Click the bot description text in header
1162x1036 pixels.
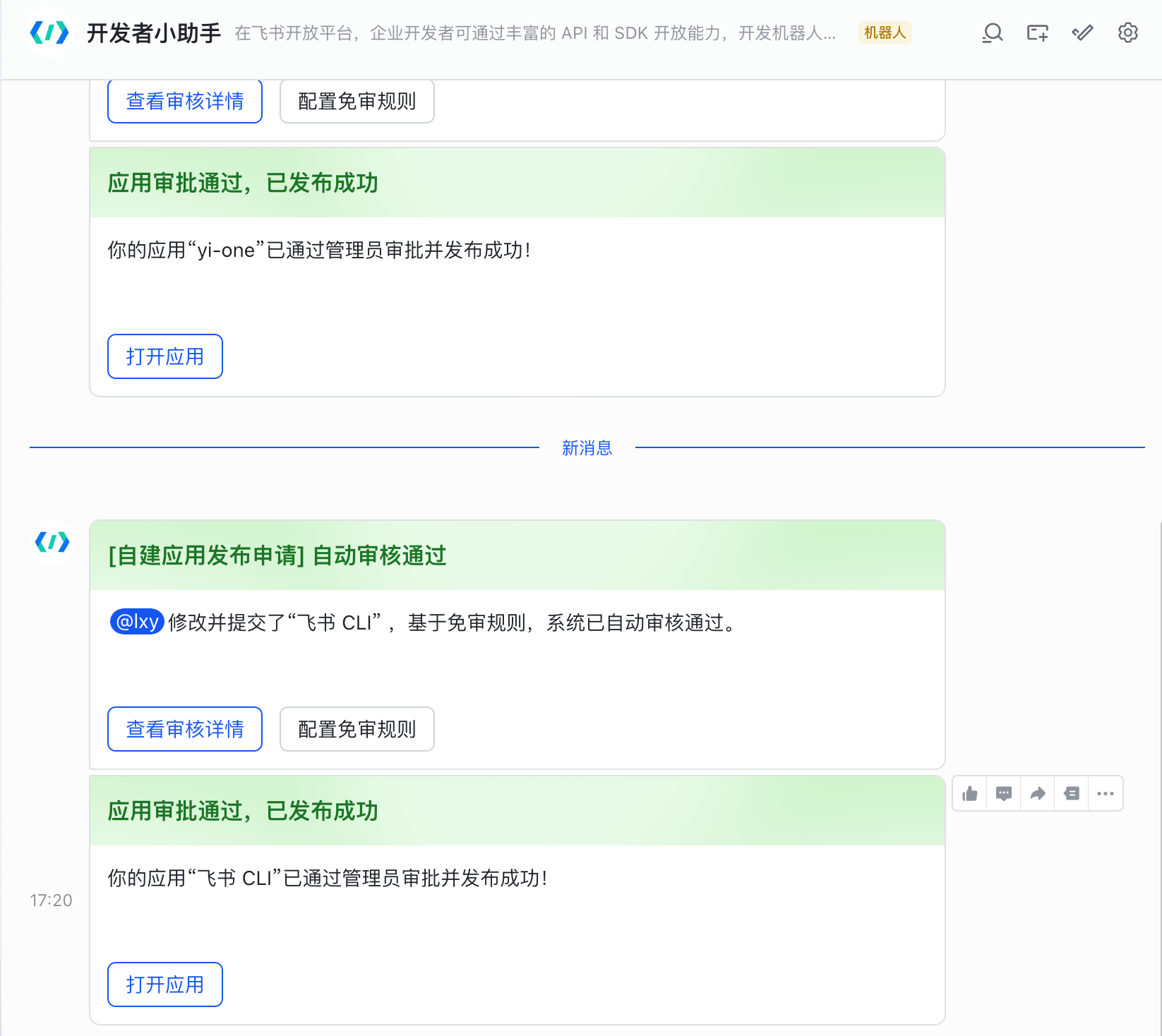535,33
